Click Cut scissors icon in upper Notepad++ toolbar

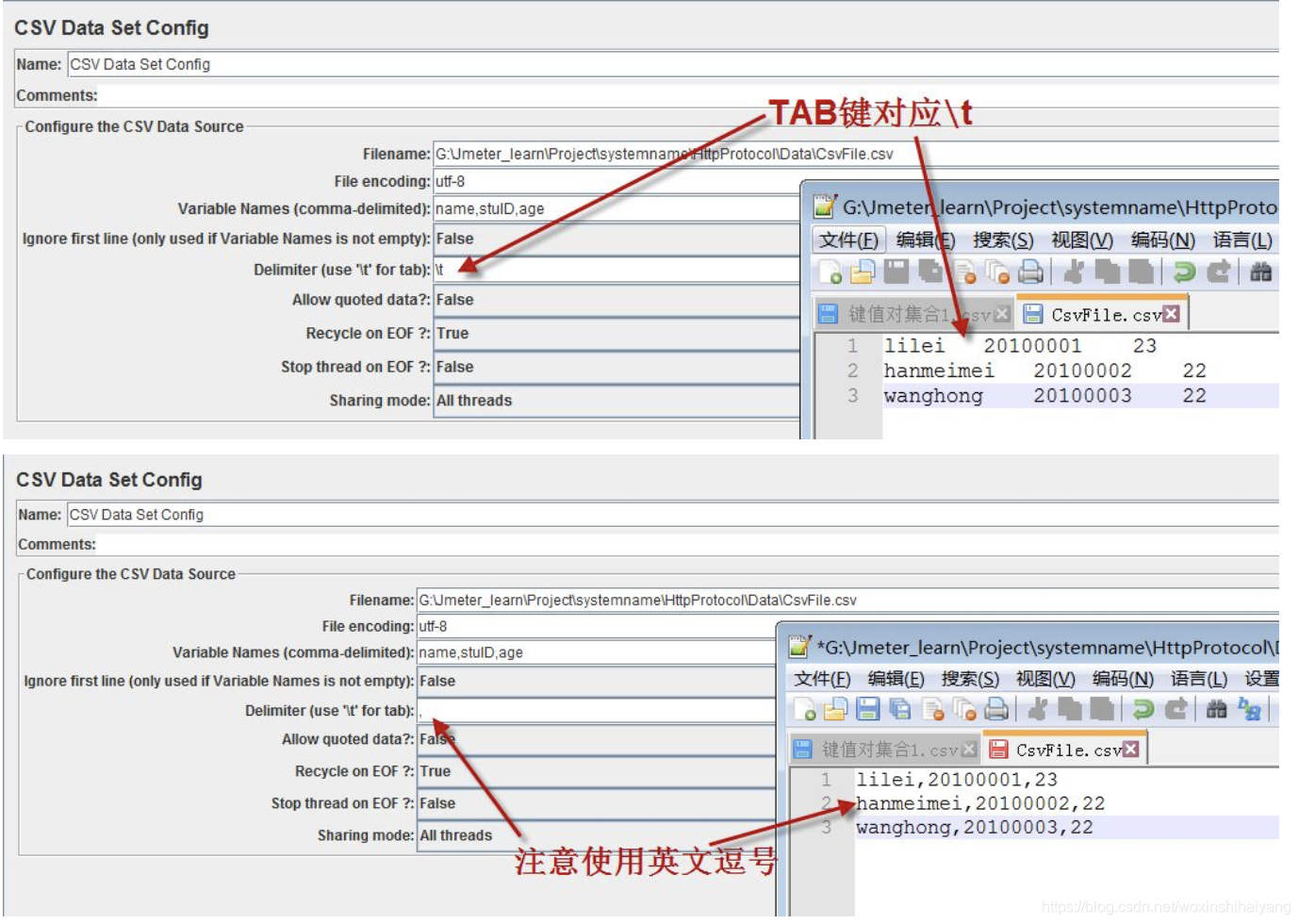click(1074, 272)
